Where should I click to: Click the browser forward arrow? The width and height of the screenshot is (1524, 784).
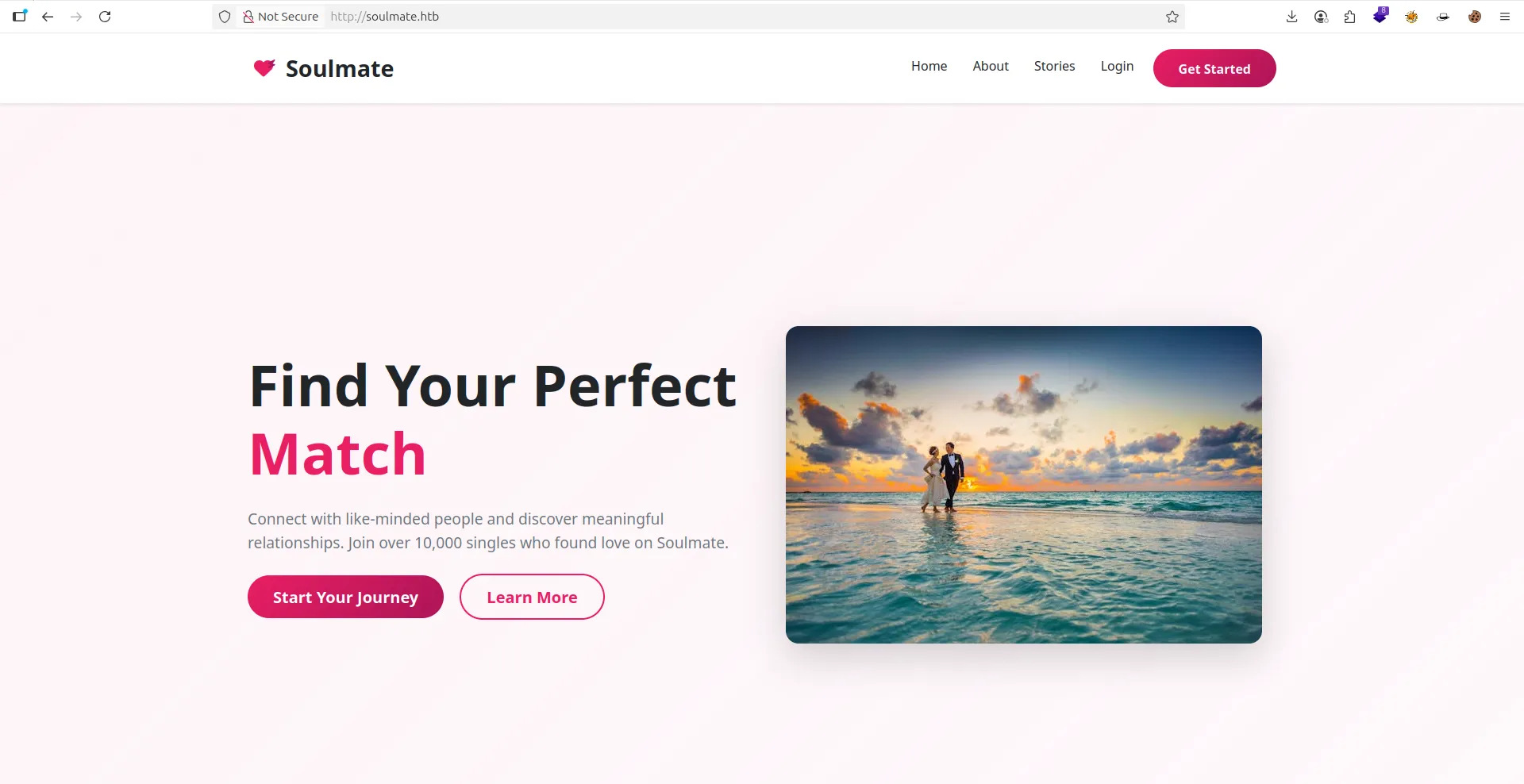76,17
